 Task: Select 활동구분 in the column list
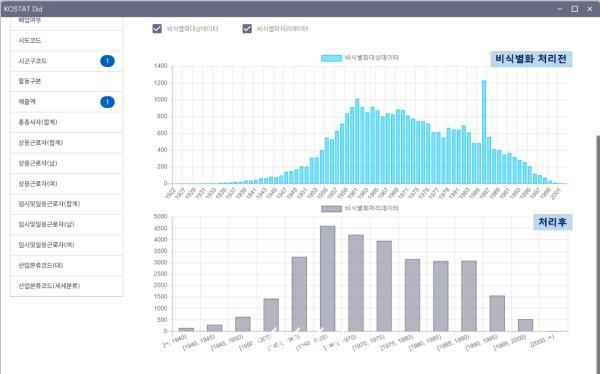coord(67,82)
